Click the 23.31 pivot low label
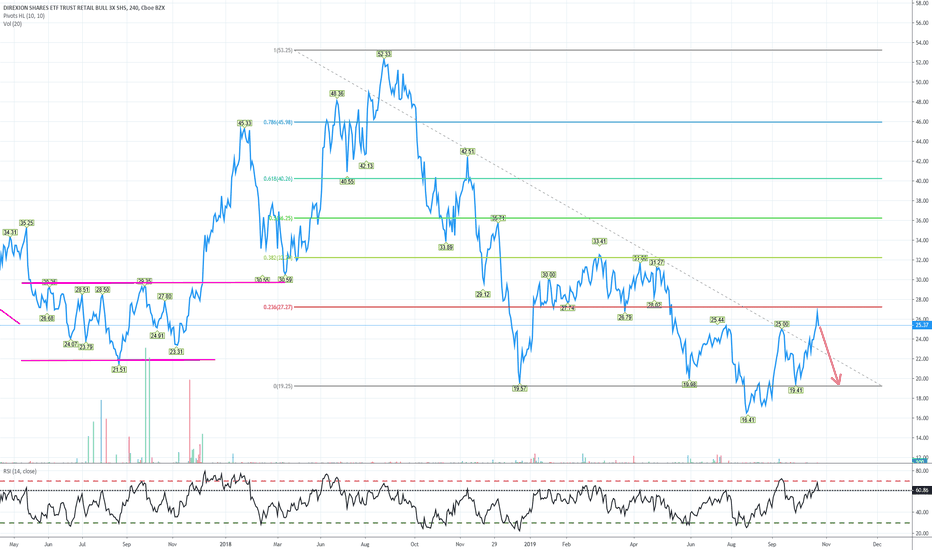The image size is (932, 550). pos(176,351)
